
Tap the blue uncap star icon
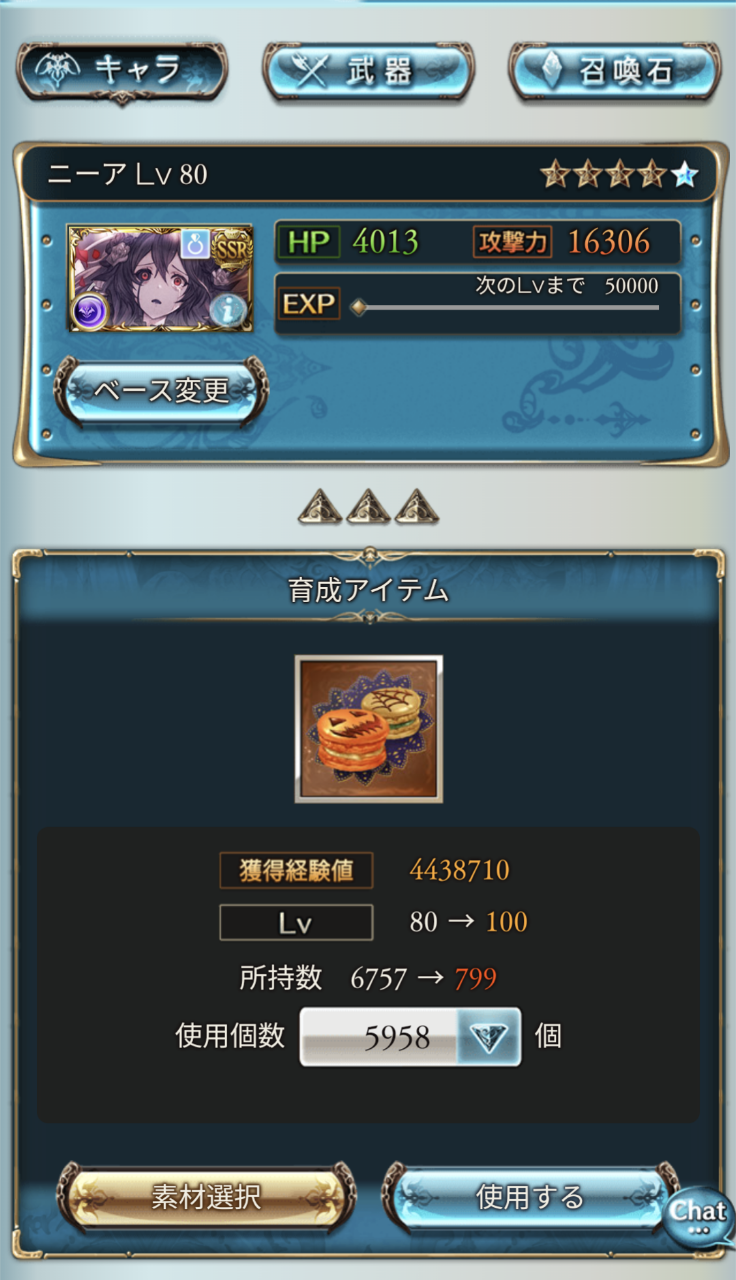click(683, 175)
